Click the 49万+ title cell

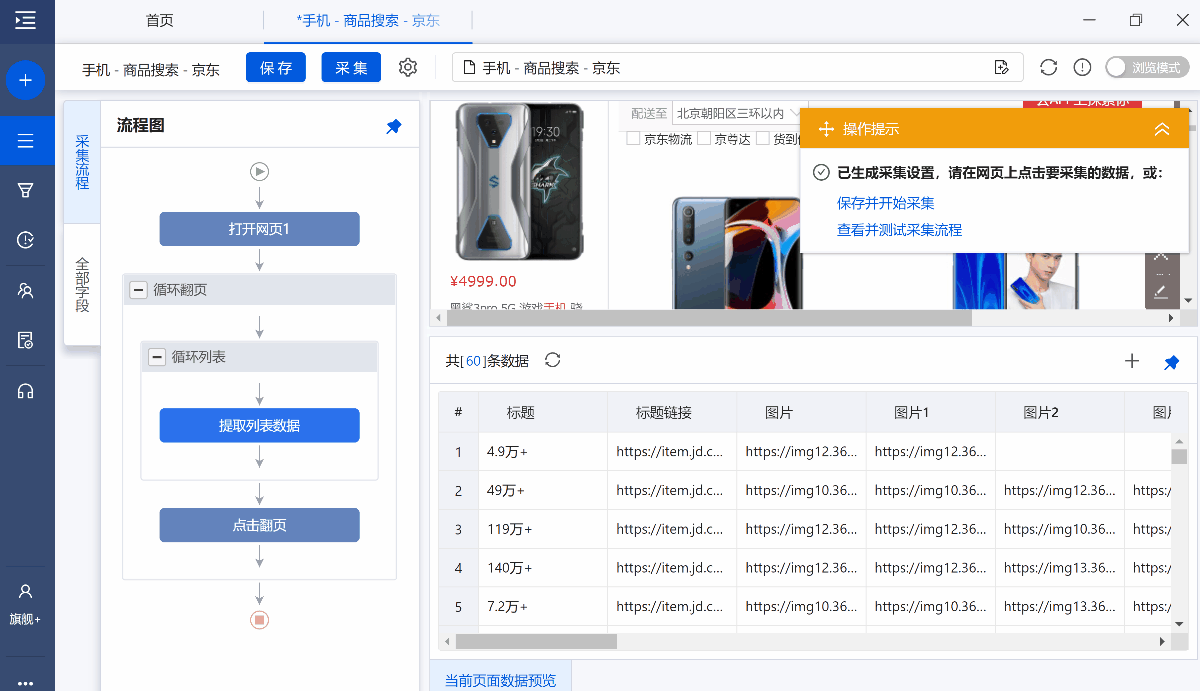tap(543, 491)
